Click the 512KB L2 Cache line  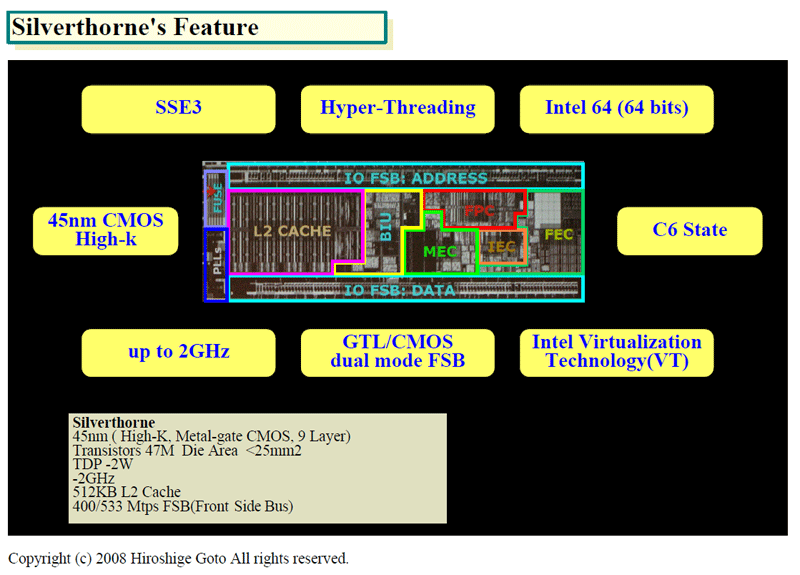click(x=127, y=492)
